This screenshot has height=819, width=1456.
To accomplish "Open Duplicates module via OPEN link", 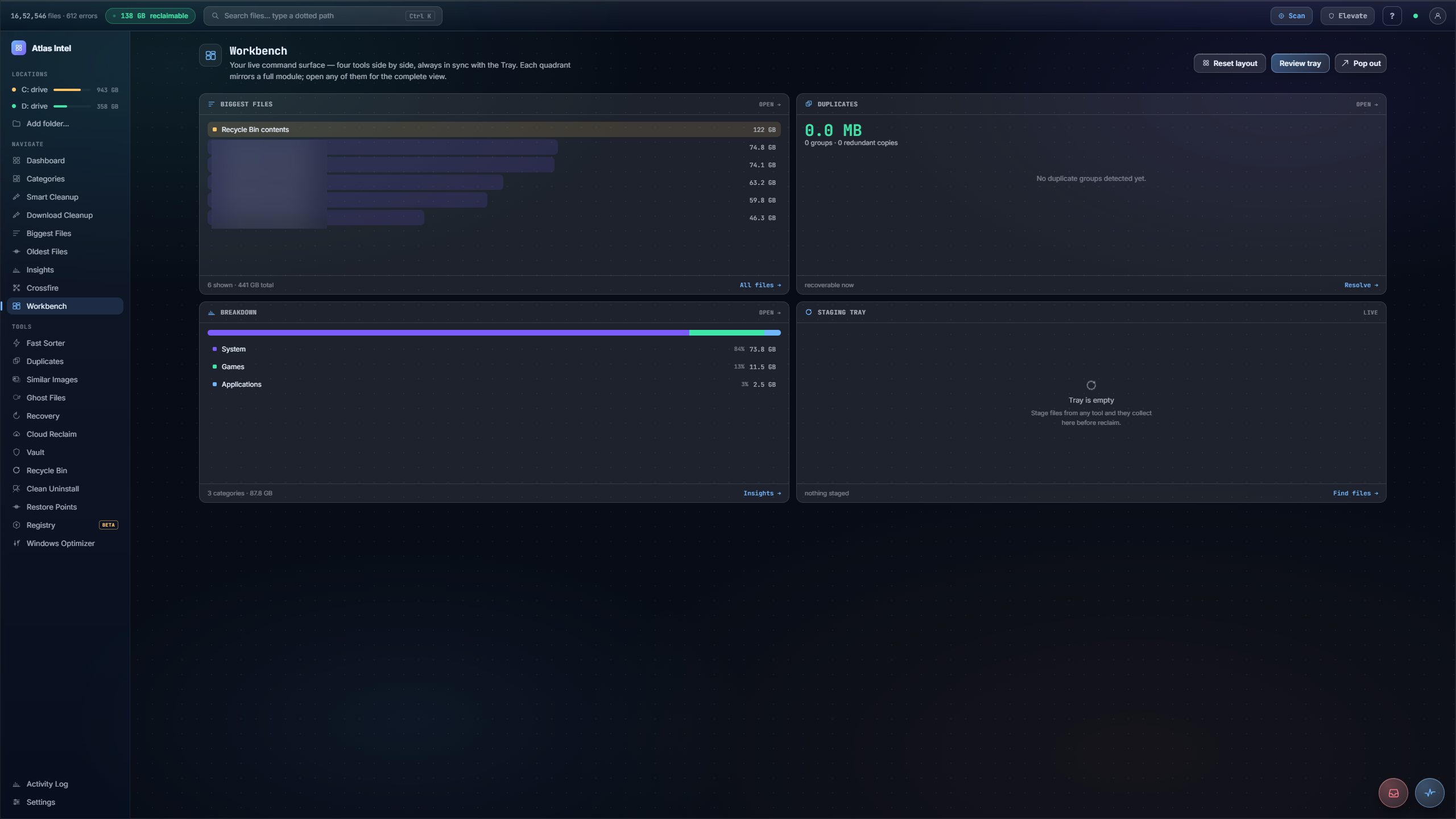I will coord(1367,105).
